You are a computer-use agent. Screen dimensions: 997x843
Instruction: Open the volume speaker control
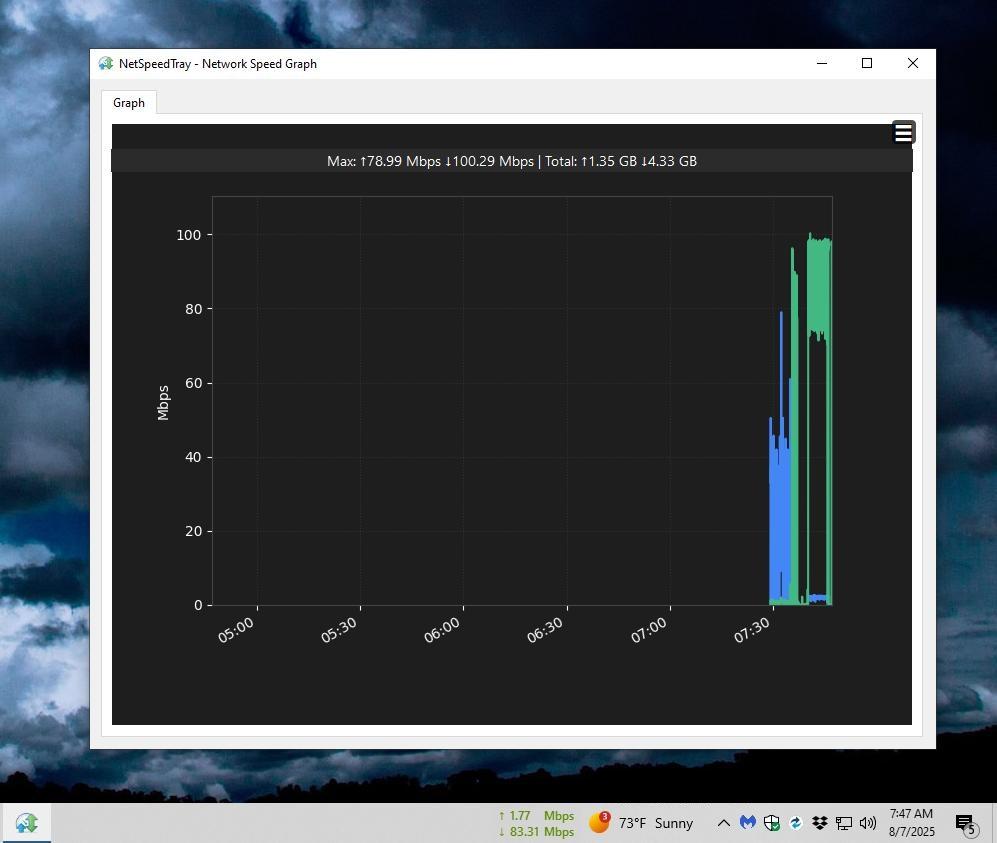[x=867, y=823]
